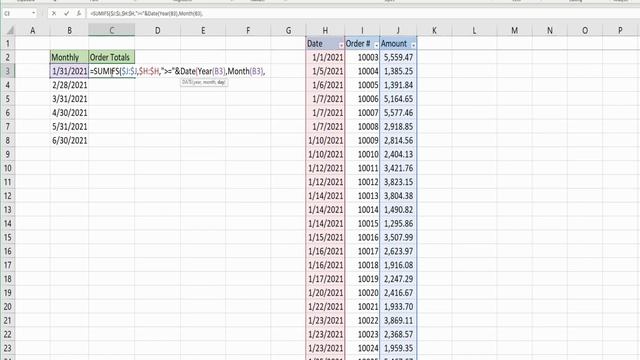Select column I header
Viewport: 640px width, 360px height.
362,30
